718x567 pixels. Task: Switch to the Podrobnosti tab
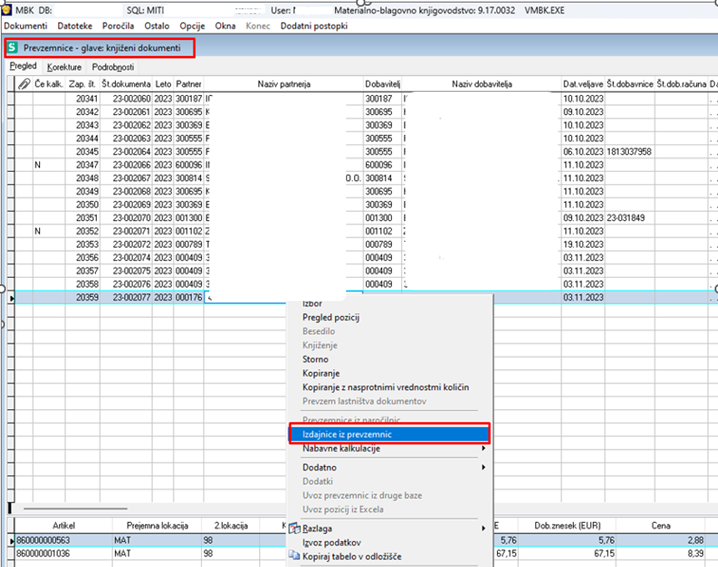(113, 66)
